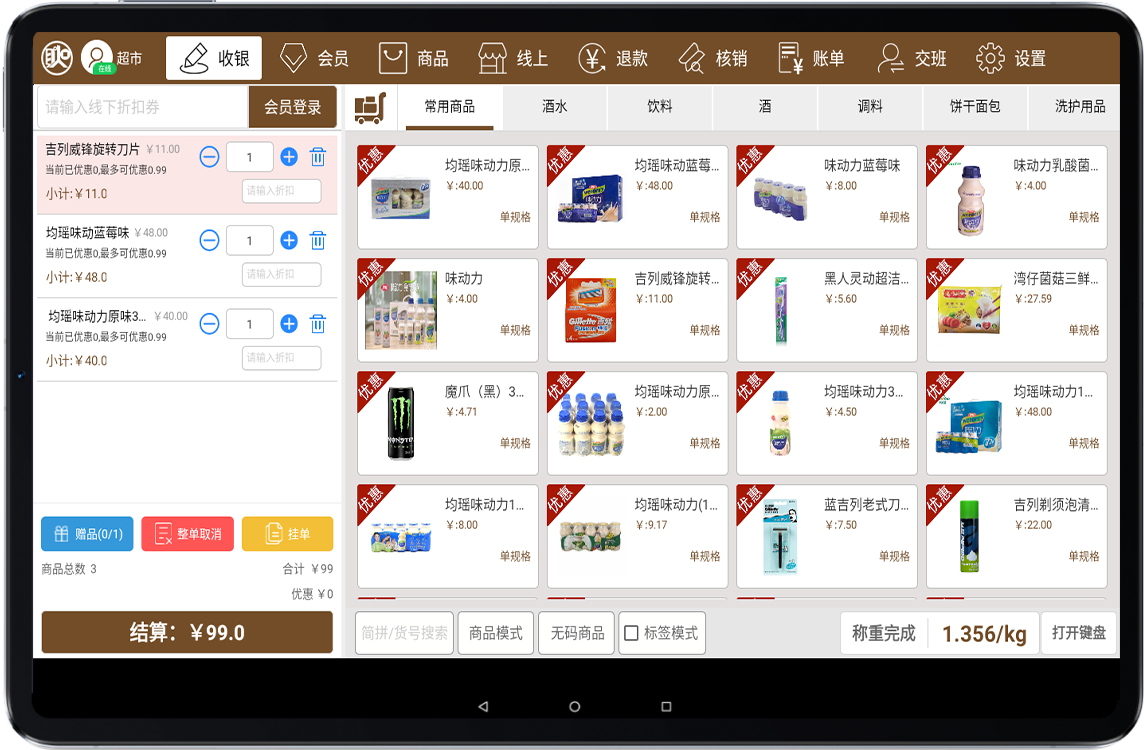
Task: Click the 打开键盘 button
Action: pyautogui.click(x=1078, y=633)
